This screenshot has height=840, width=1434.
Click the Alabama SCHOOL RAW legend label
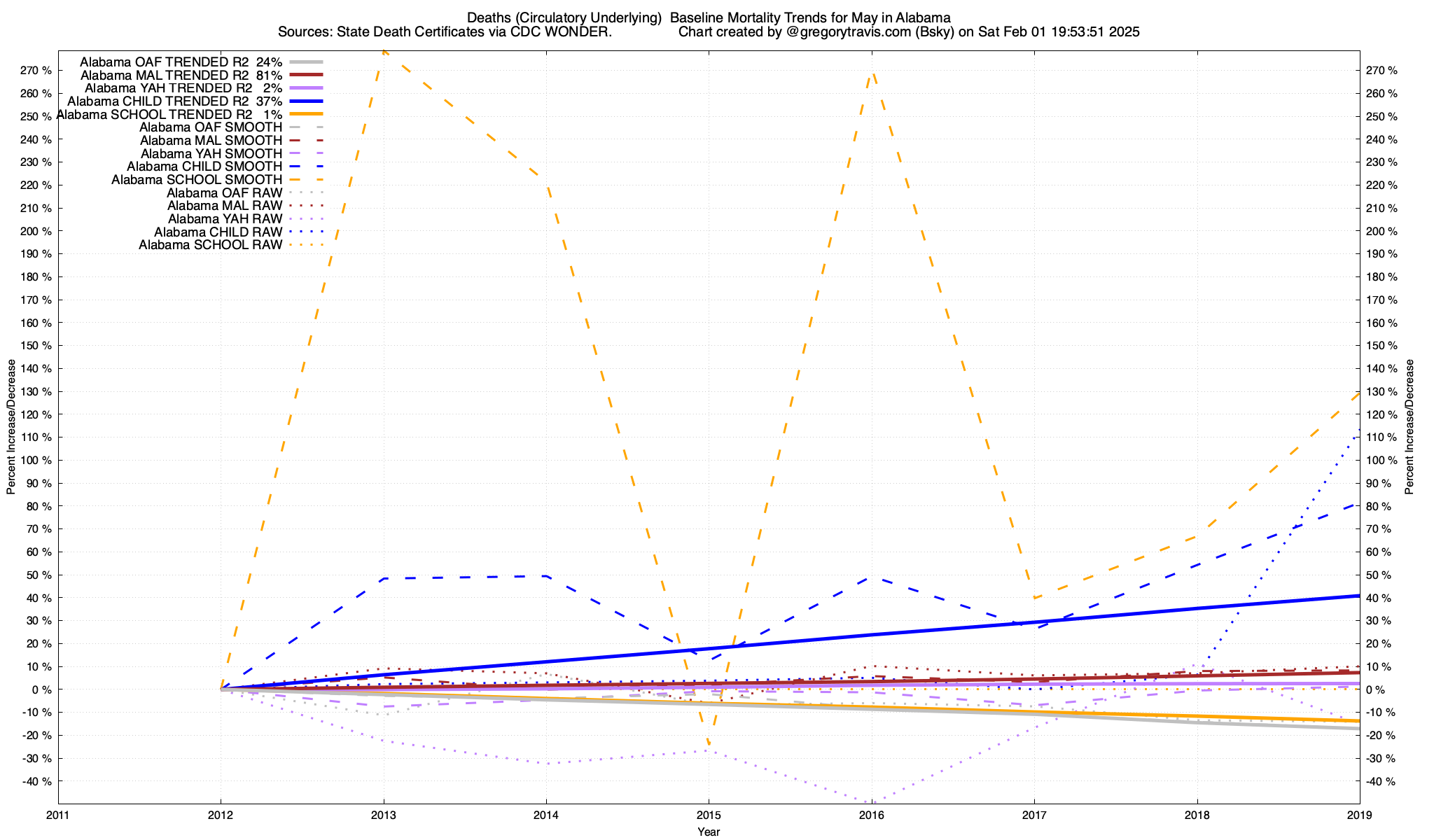pyautogui.click(x=210, y=245)
